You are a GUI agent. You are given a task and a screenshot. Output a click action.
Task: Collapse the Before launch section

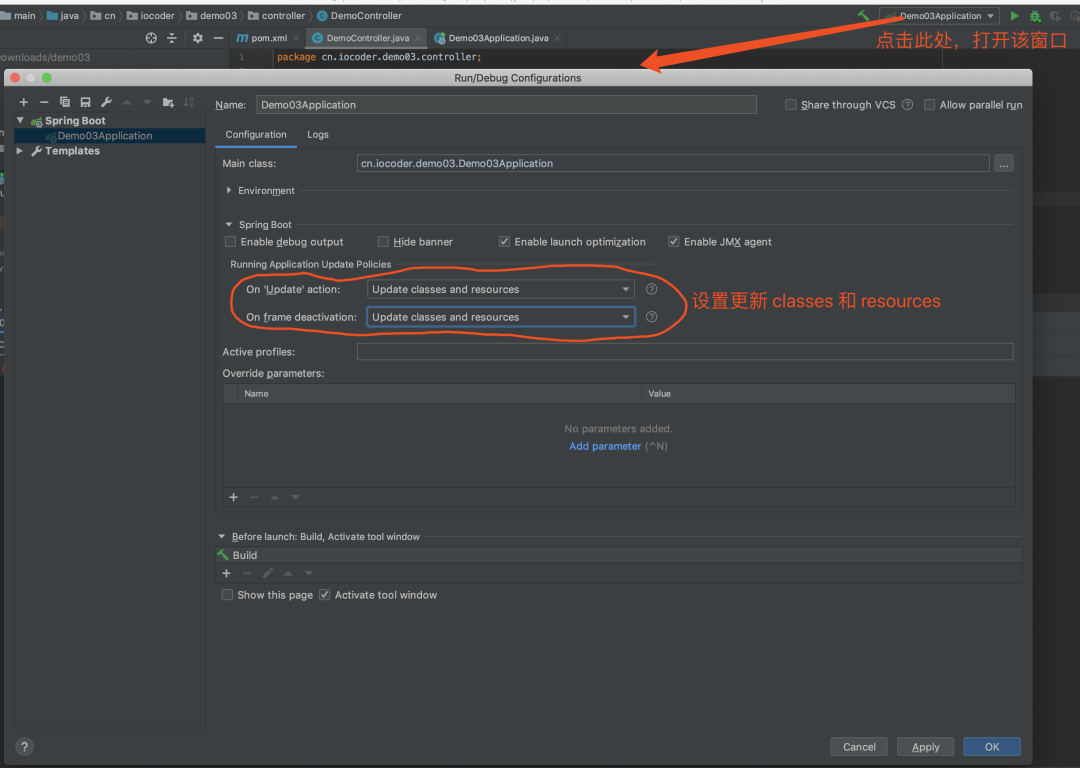tap(222, 537)
